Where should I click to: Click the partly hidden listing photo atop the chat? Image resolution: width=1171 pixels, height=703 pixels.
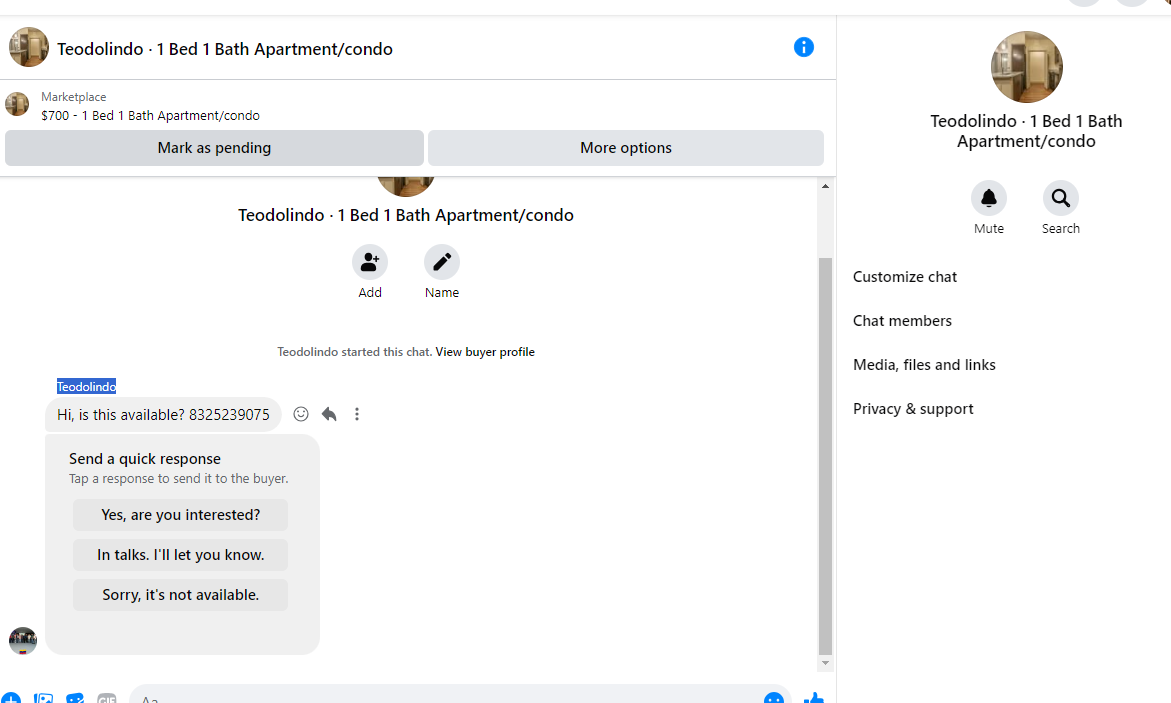coord(406,187)
